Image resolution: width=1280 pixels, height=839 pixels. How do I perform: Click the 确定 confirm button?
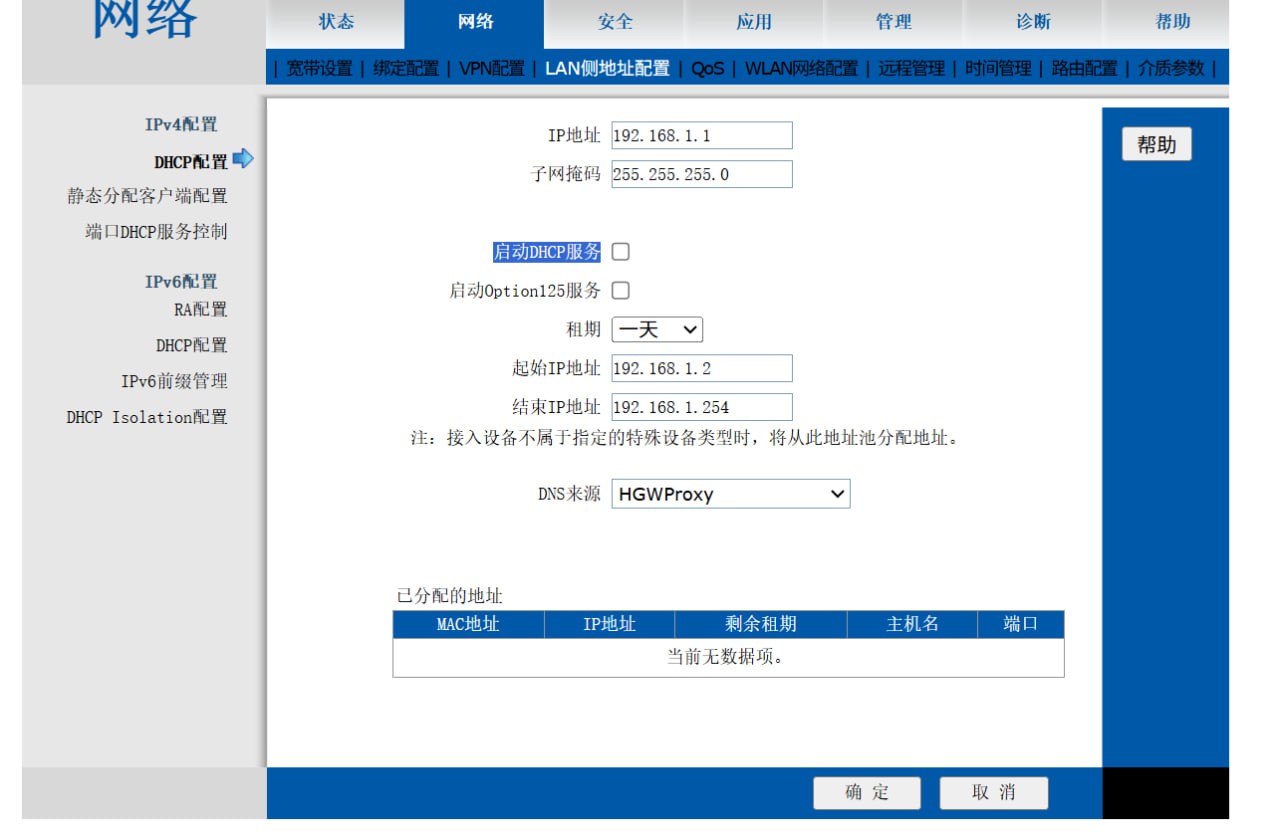point(866,793)
